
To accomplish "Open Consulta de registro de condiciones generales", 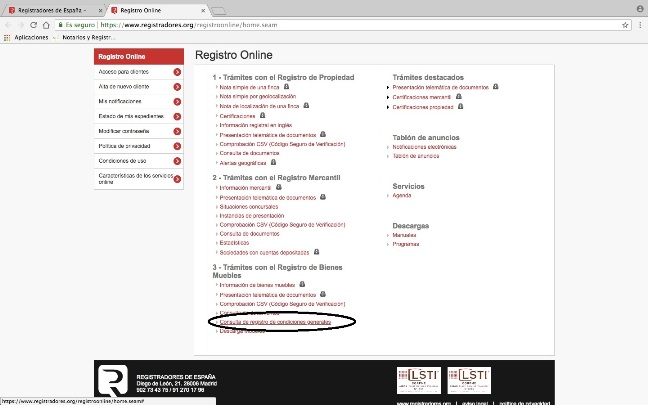I will pyautogui.click(x=276, y=322).
